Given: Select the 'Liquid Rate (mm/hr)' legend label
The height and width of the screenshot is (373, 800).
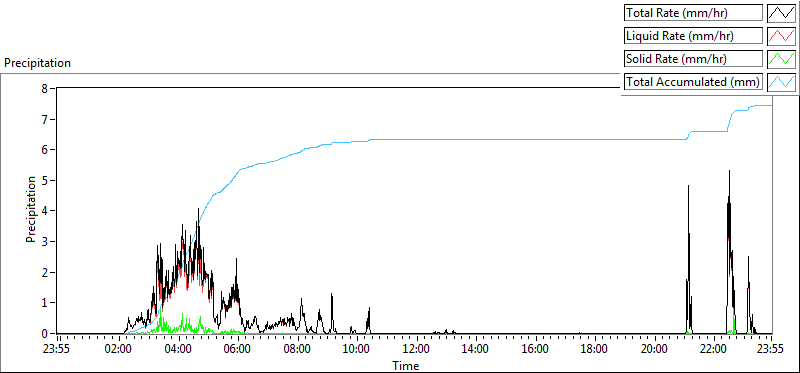Looking at the screenshot, I should pos(693,36).
